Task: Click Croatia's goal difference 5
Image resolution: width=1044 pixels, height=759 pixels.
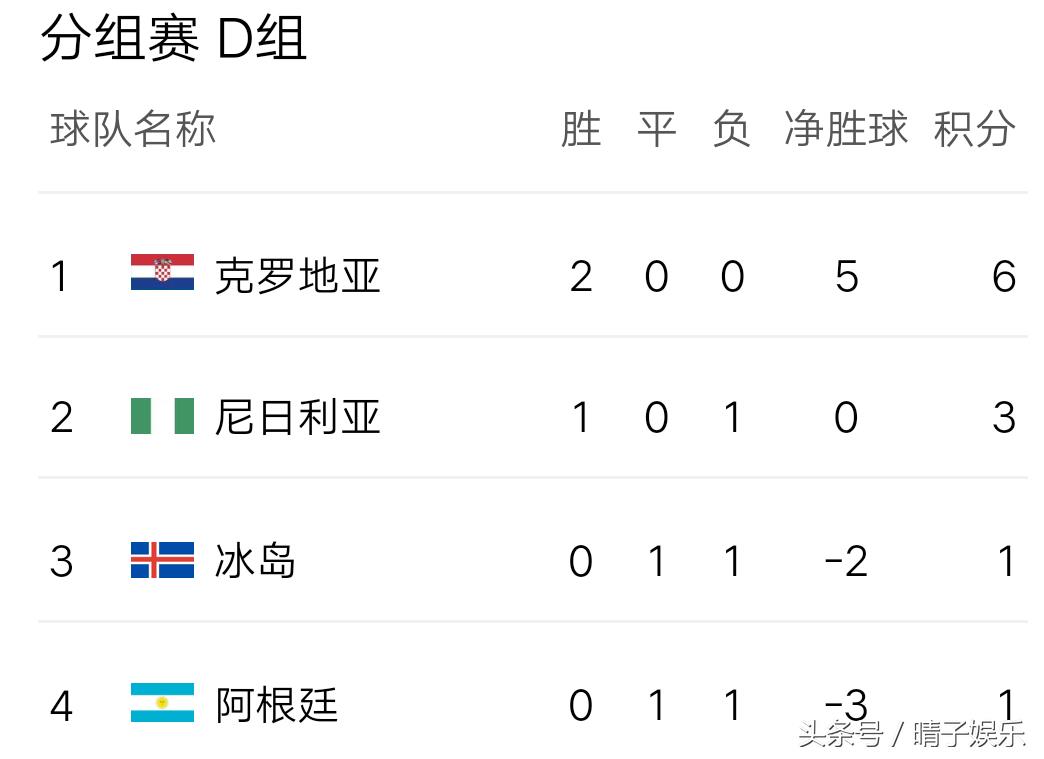Action: point(846,276)
